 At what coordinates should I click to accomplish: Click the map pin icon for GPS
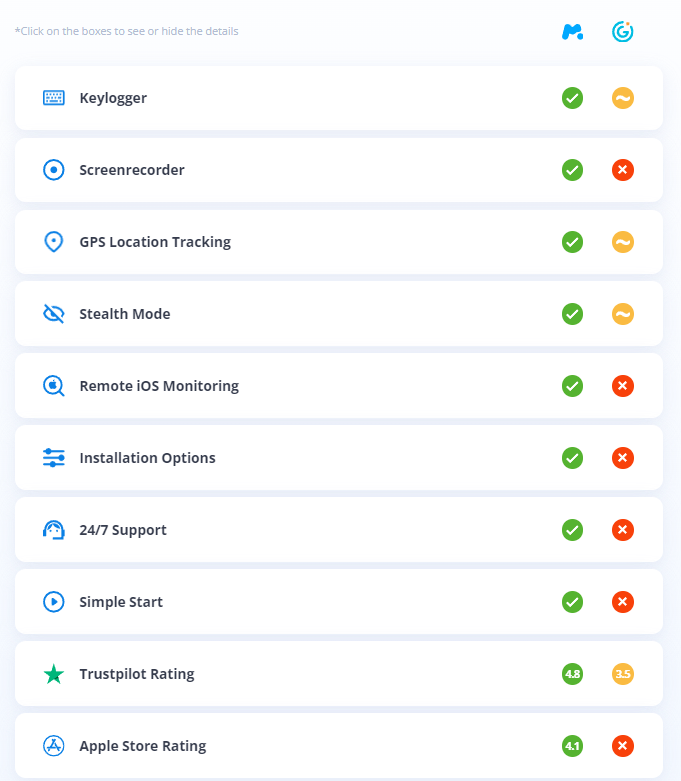(53, 242)
